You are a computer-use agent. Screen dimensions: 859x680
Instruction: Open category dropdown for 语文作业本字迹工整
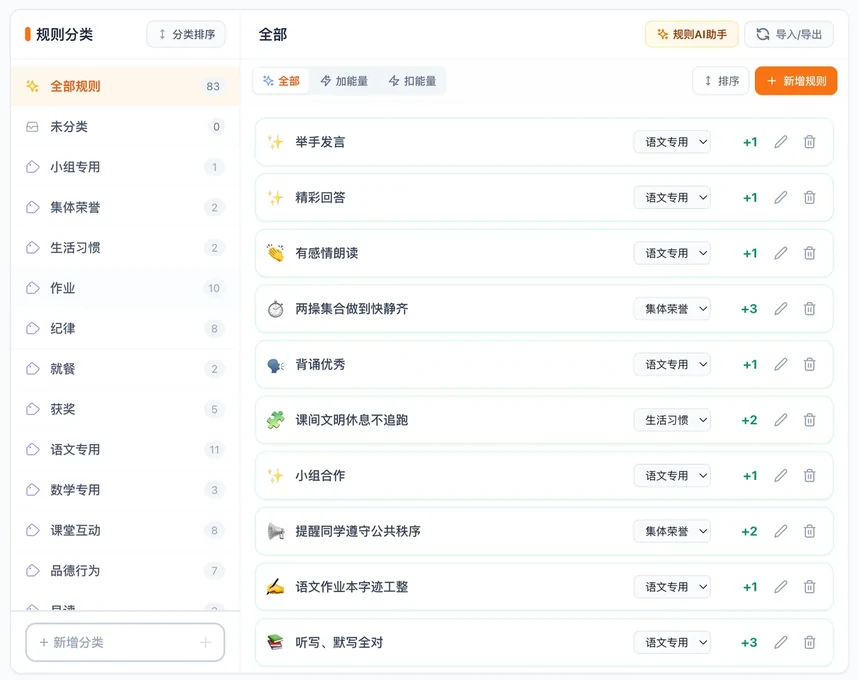(672, 587)
